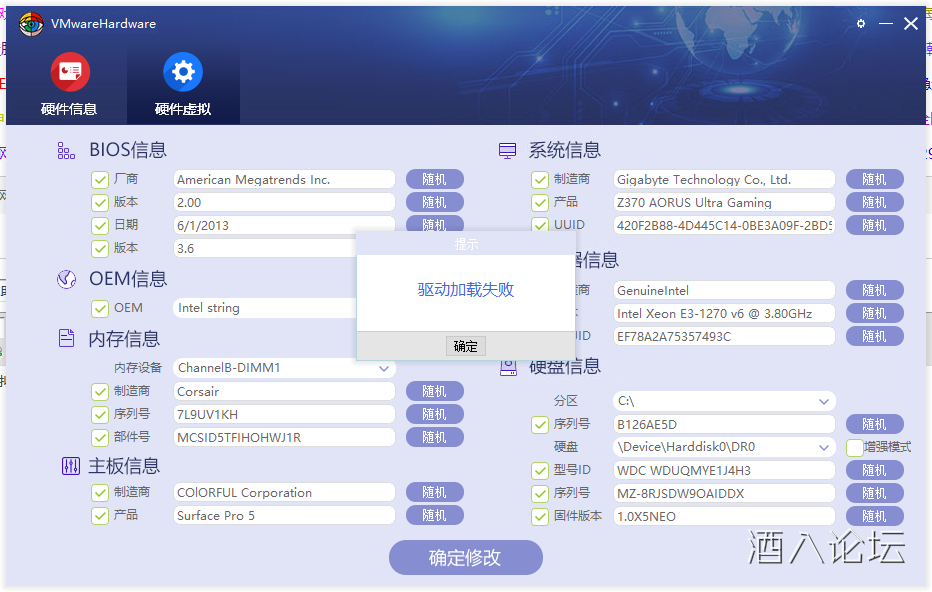
Task: Randomize the memory serial 7L9UV1KH
Action: click(434, 414)
